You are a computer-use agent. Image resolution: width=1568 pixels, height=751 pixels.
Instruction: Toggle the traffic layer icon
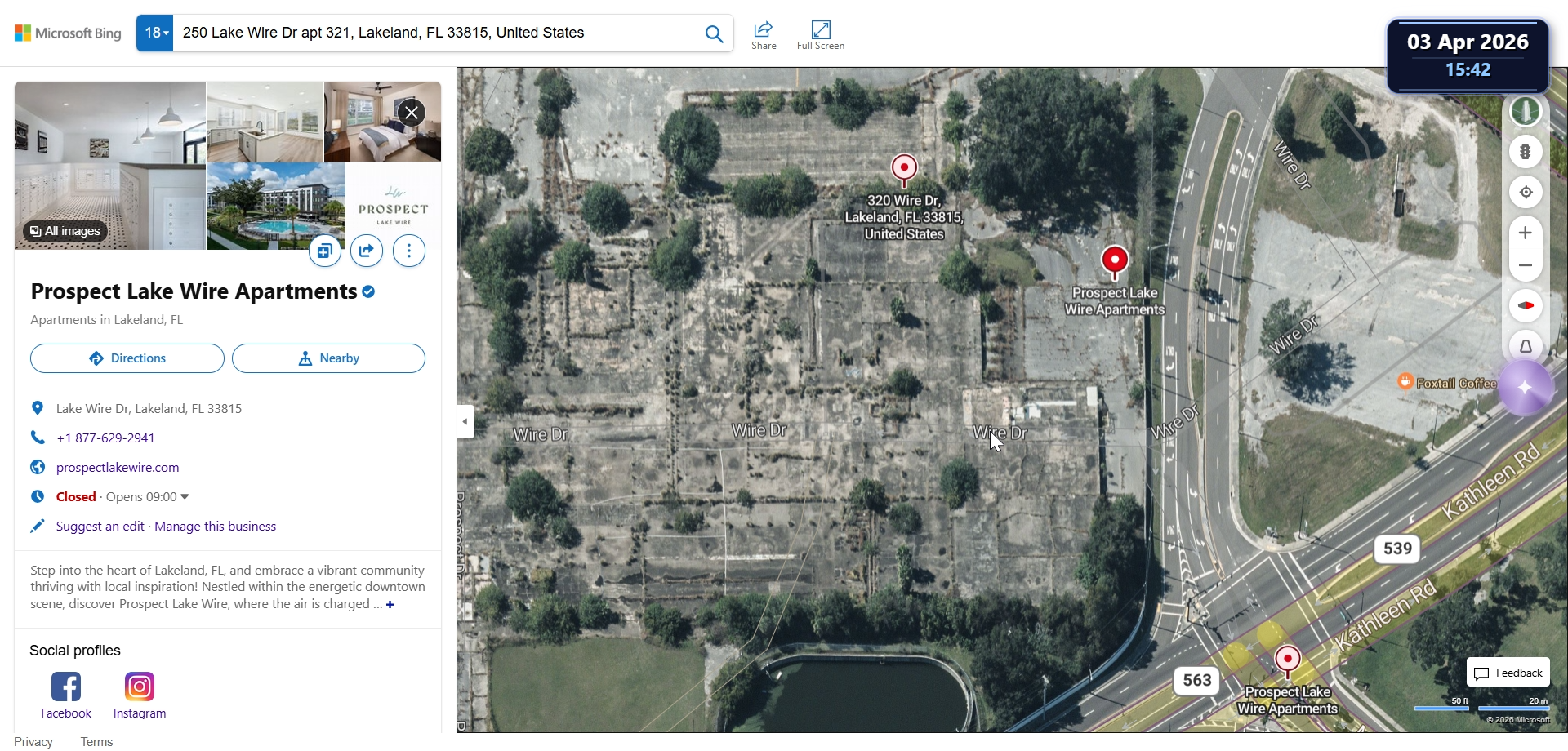click(1526, 152)
